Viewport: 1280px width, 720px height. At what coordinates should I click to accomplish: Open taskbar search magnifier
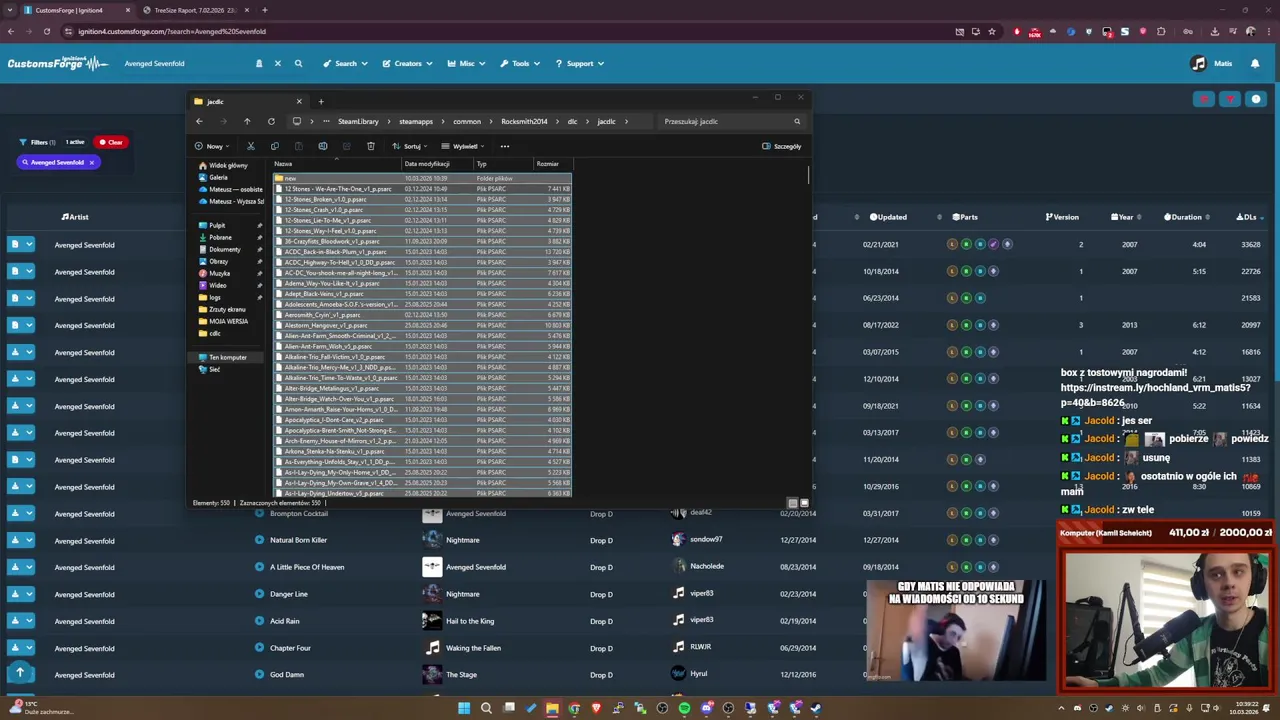[486, 708]
